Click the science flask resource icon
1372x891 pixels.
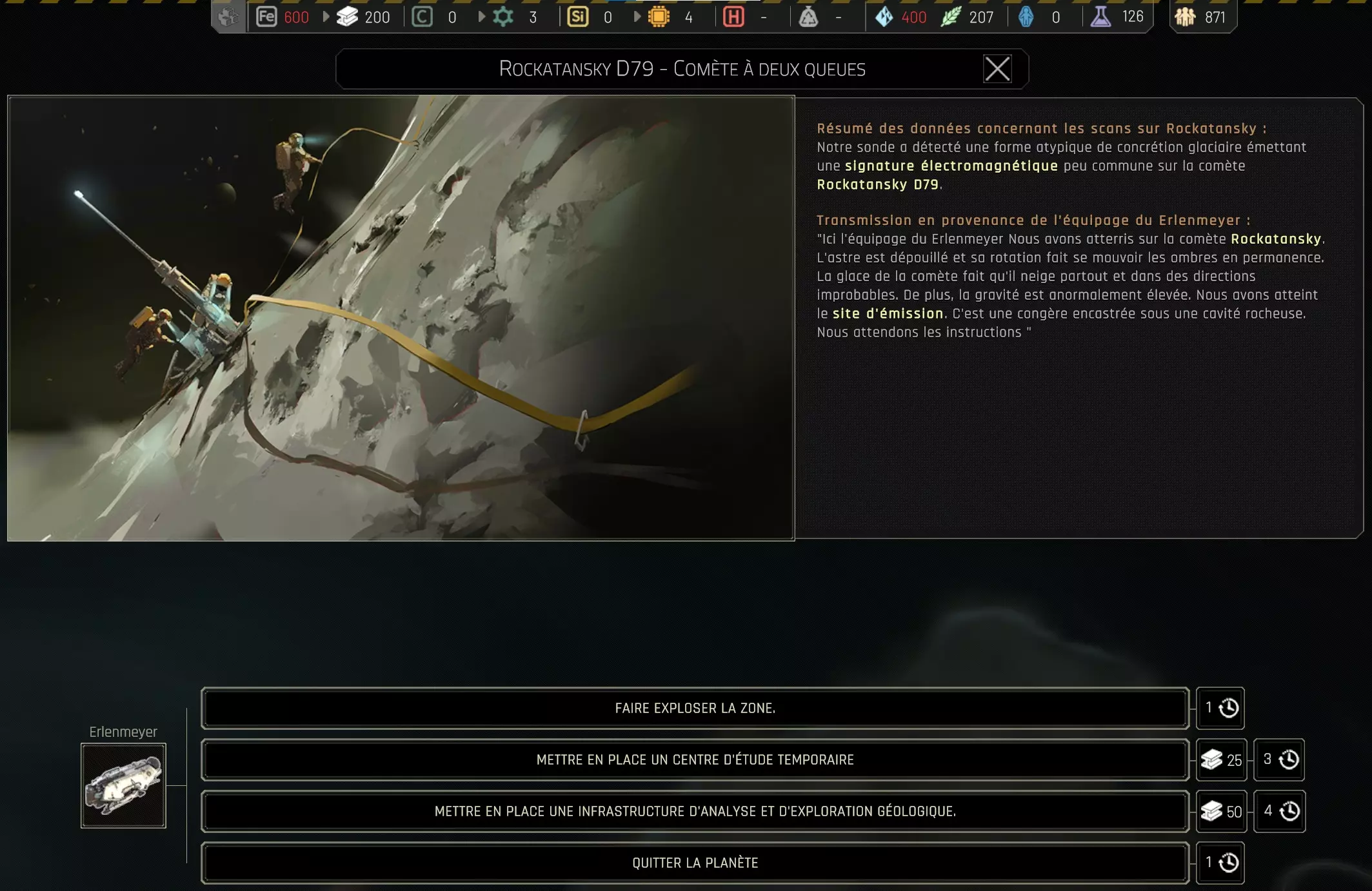tap(1100, 17)
